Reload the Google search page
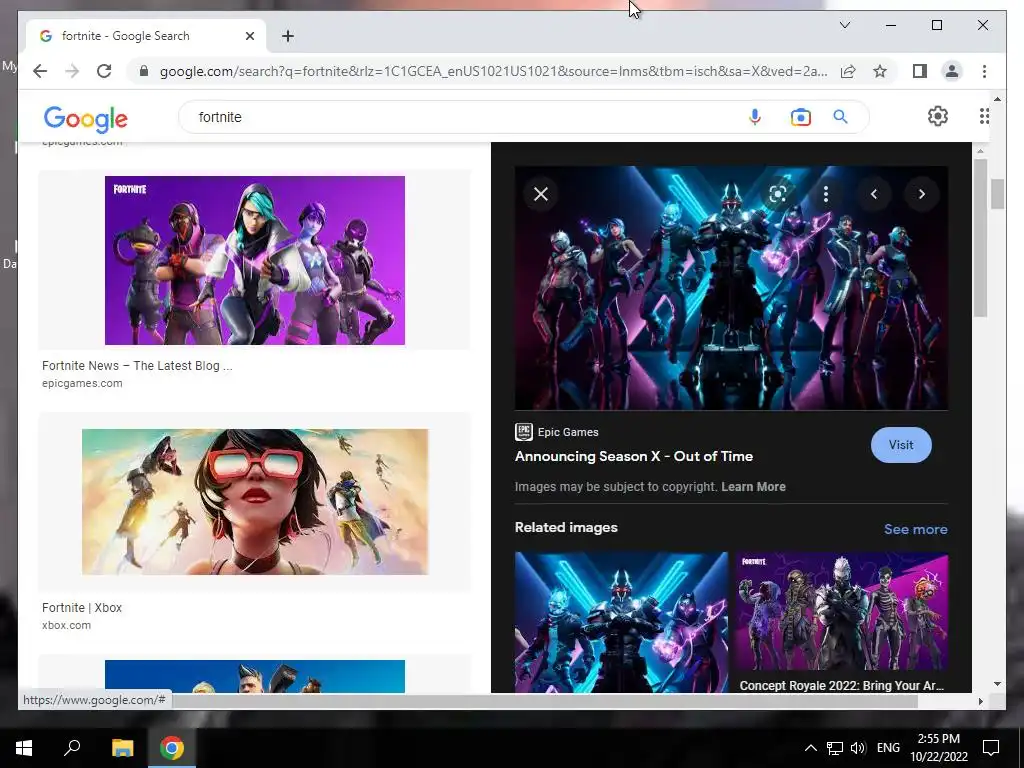This screenshot has height=768, width=1024. [x=104, y=71]
